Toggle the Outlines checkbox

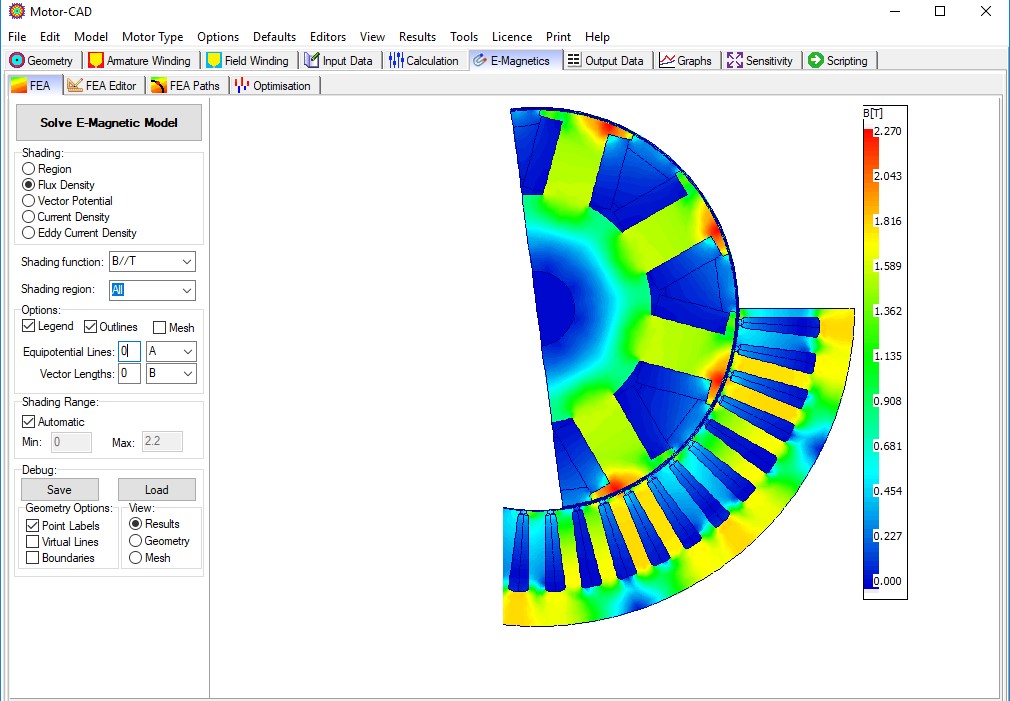pyautogui.click(x=90, y=327)
